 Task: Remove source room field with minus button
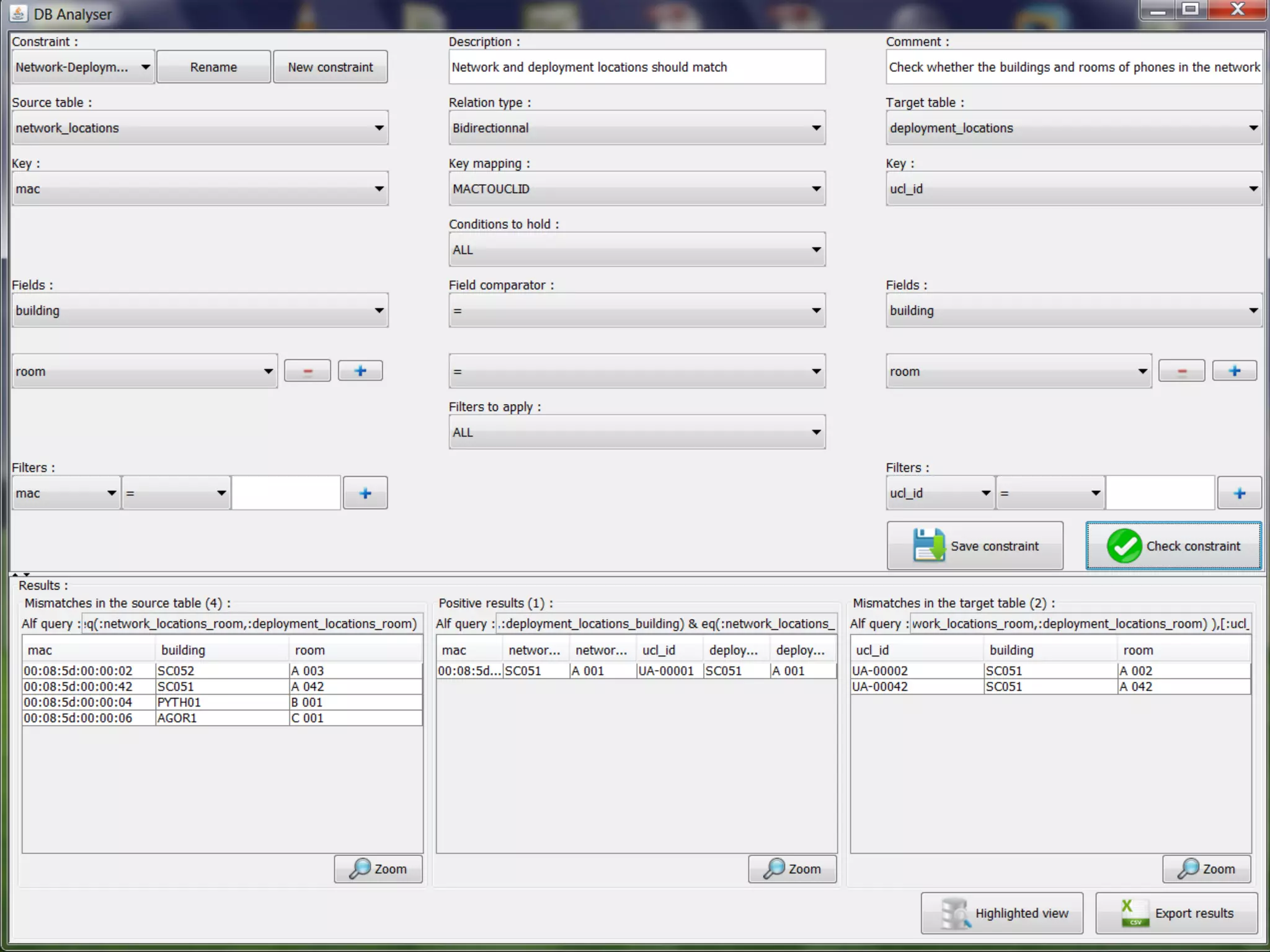(308, 371)
